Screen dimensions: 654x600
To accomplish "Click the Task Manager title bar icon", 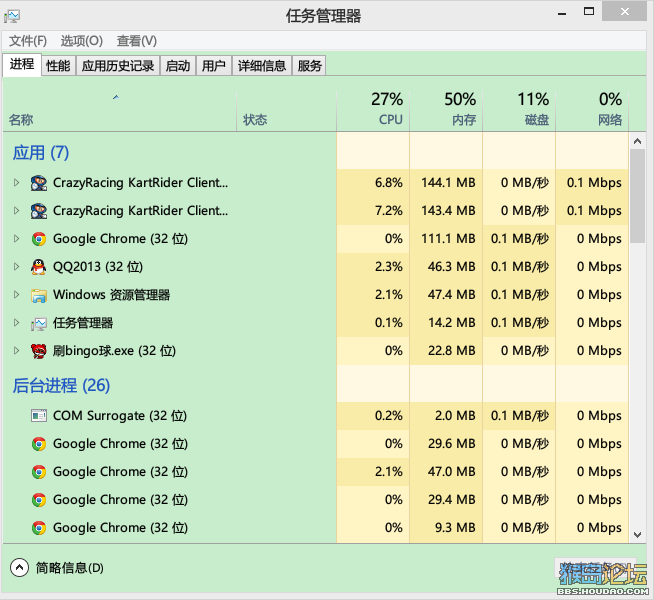I will (12, 16).
